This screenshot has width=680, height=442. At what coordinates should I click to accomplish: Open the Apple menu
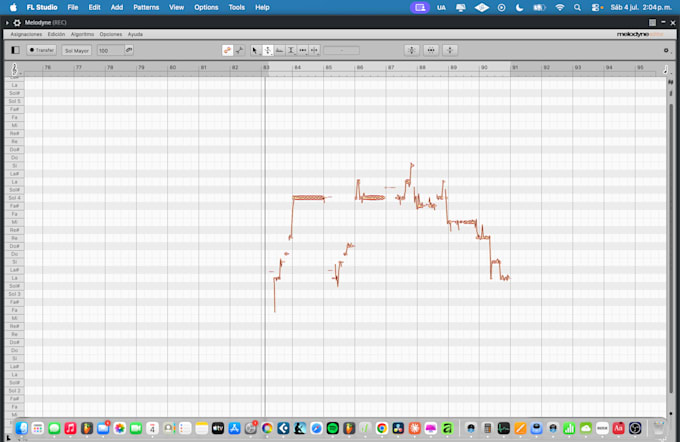[13, 7]
